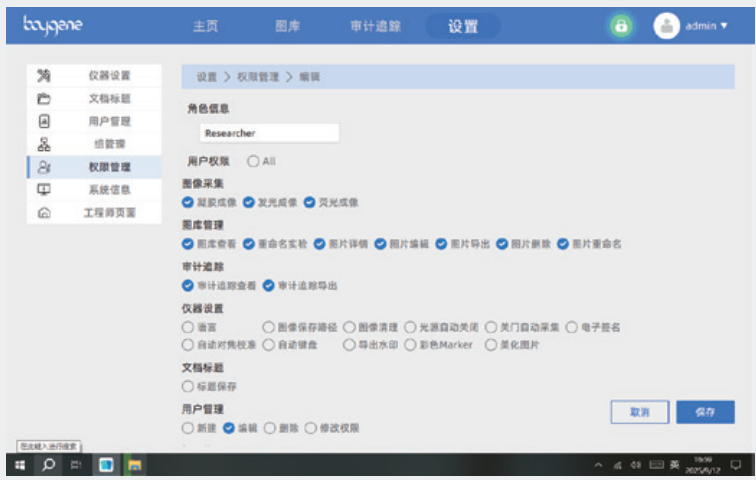Enable 电子签名 permission
756x480 pixels.
pos(572,328)
